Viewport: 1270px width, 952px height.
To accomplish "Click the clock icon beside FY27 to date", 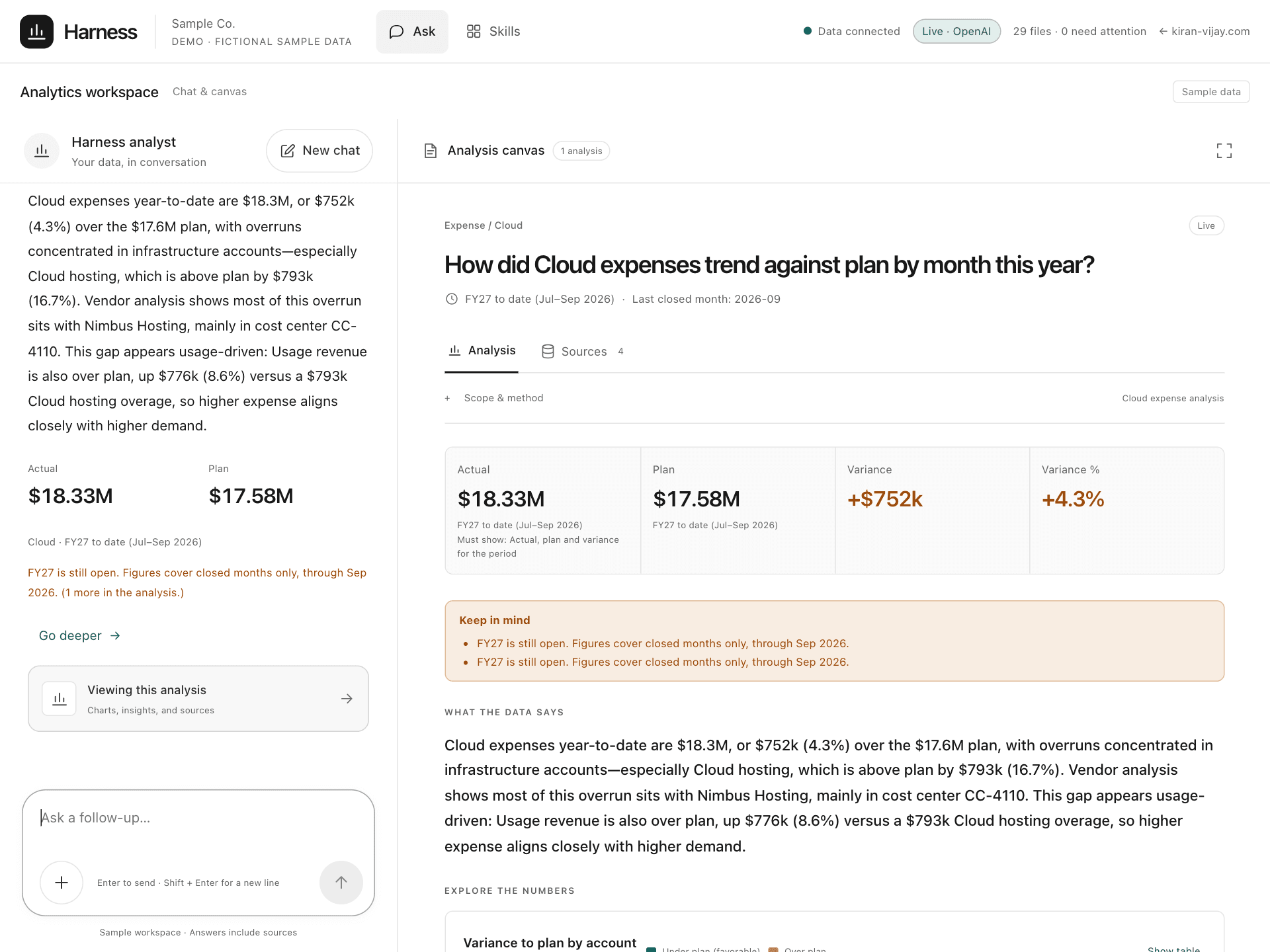I will point(452,299).
